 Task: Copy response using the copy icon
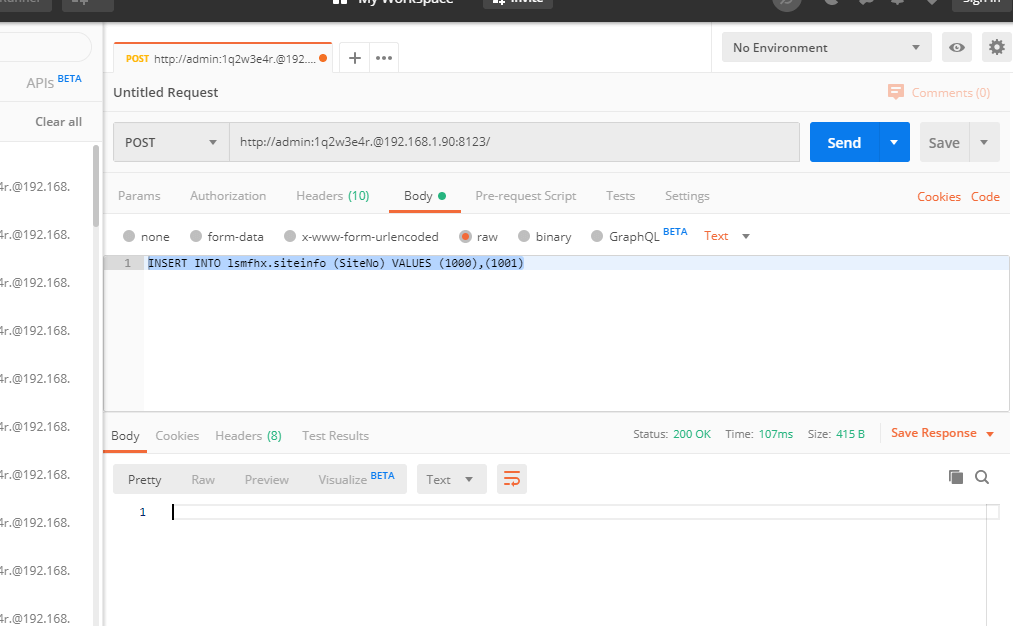pyautogui.click(x=955, y=477)
